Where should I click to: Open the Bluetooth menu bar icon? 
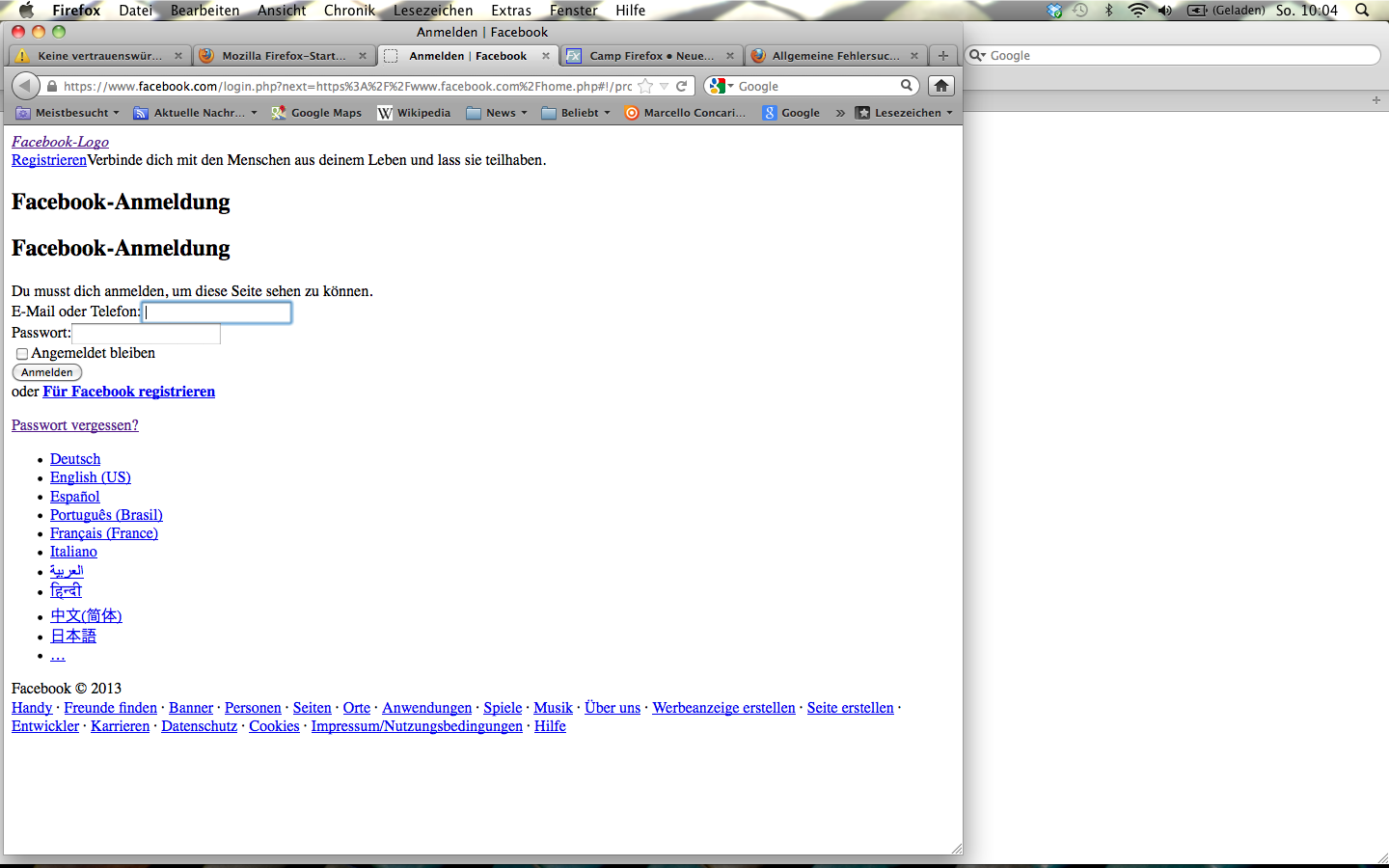point(1109,11)
